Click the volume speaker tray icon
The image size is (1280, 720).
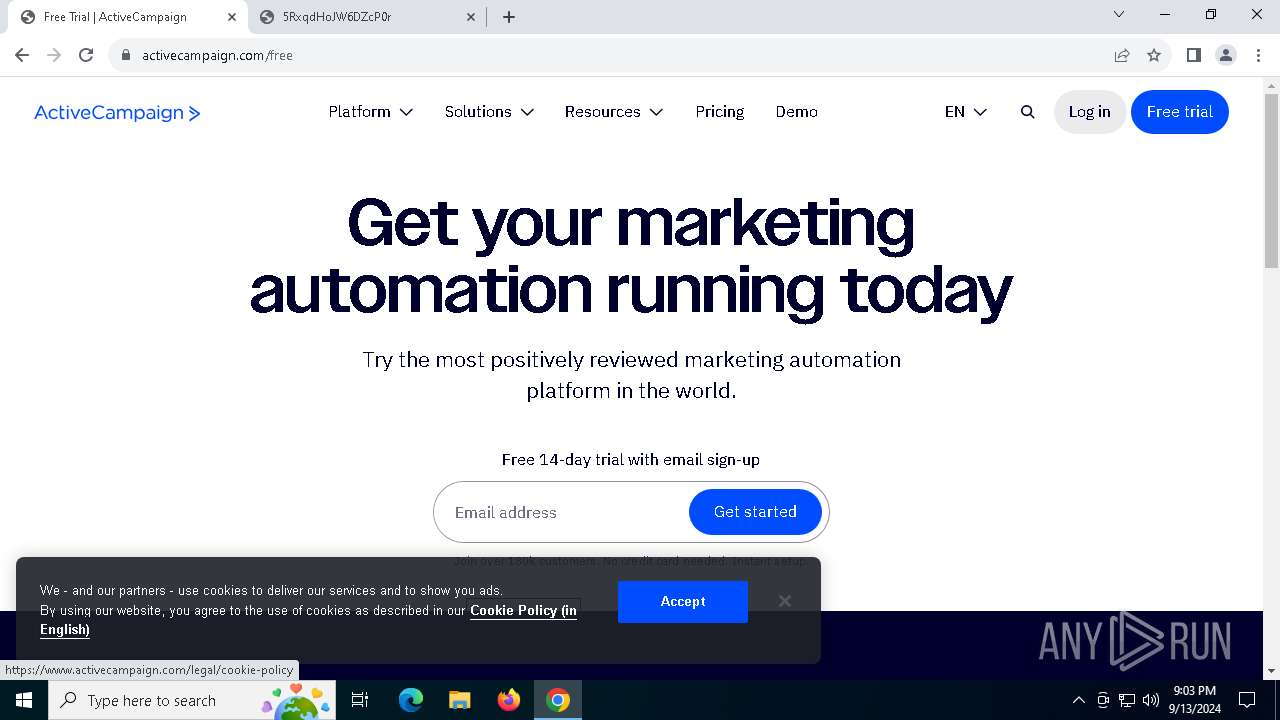click(1151, 700)
